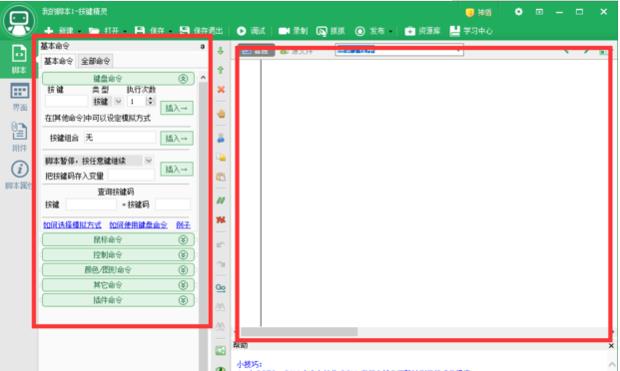Image resolution: width=620 pixels, height=371 pixels.
Task: Select the 脚本 (Script) sidebar icon
Action: 19,59
